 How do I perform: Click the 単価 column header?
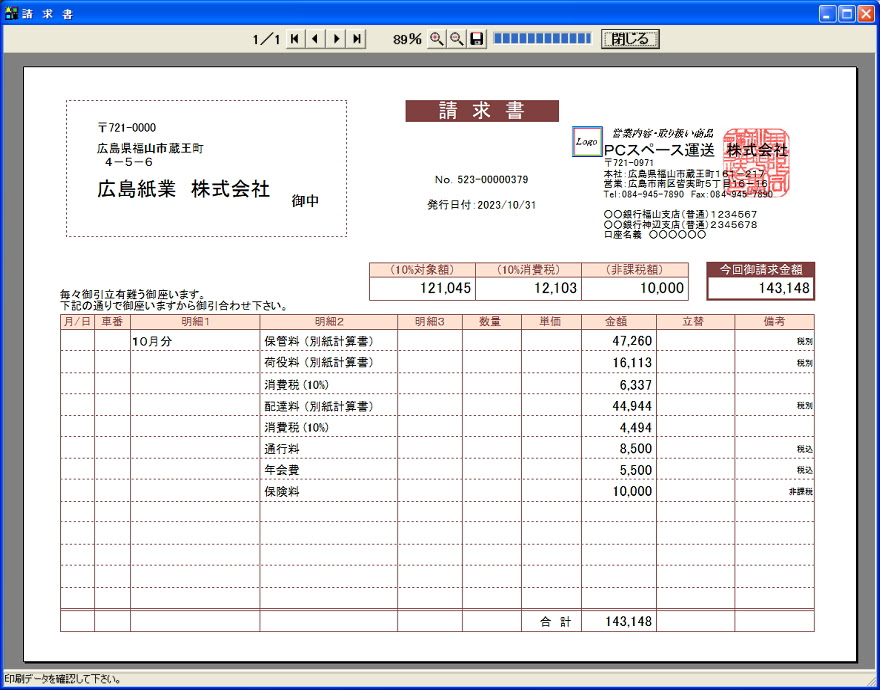pyautogui.click(x=551, y=322)
